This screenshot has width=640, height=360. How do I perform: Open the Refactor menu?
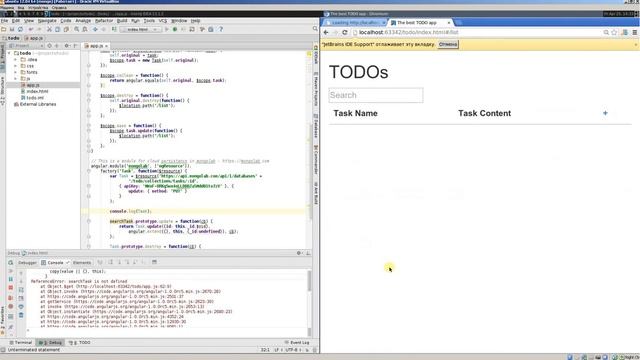point(104,21)
